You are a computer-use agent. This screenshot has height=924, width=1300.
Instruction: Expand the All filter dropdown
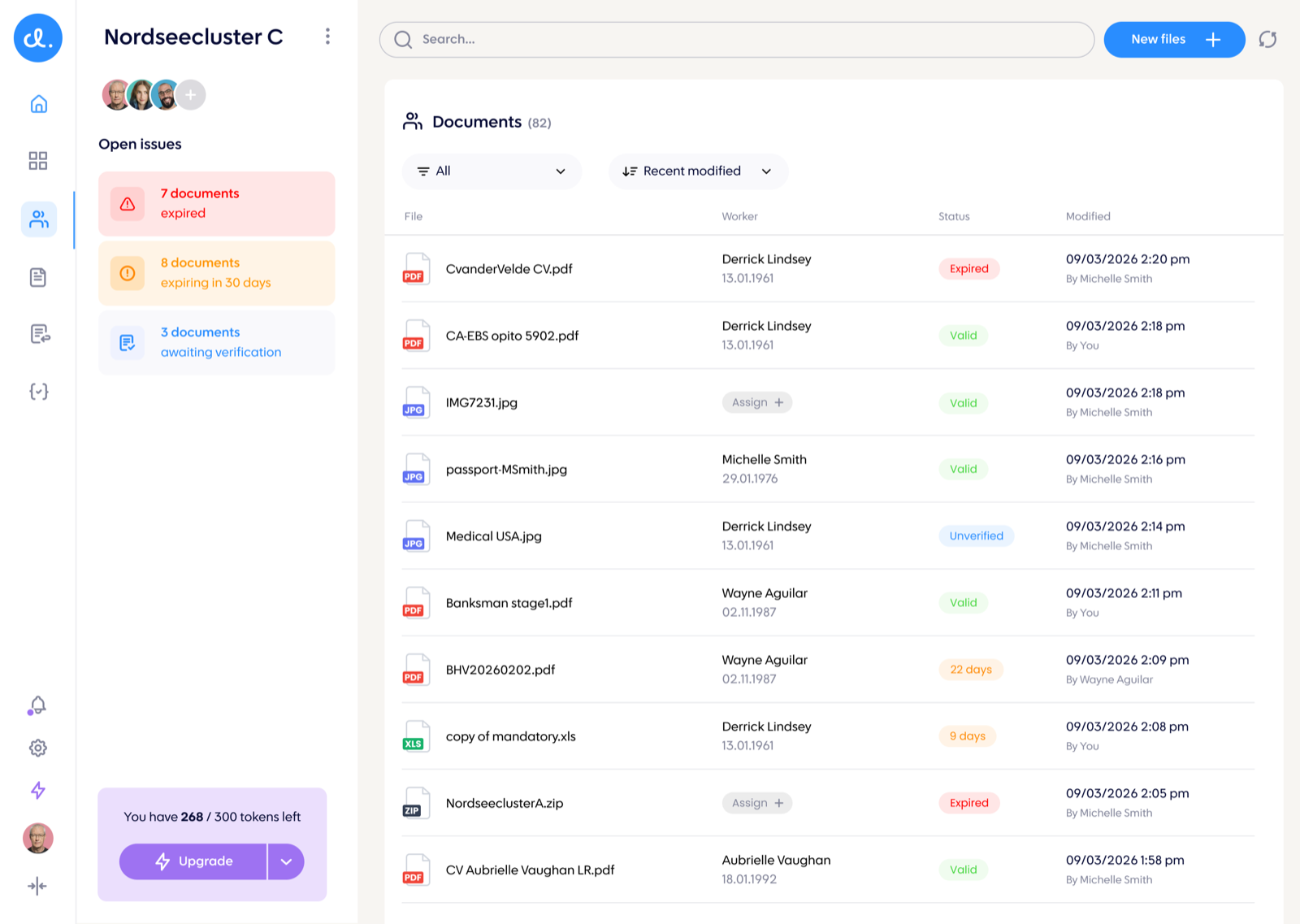click(492, 171)
